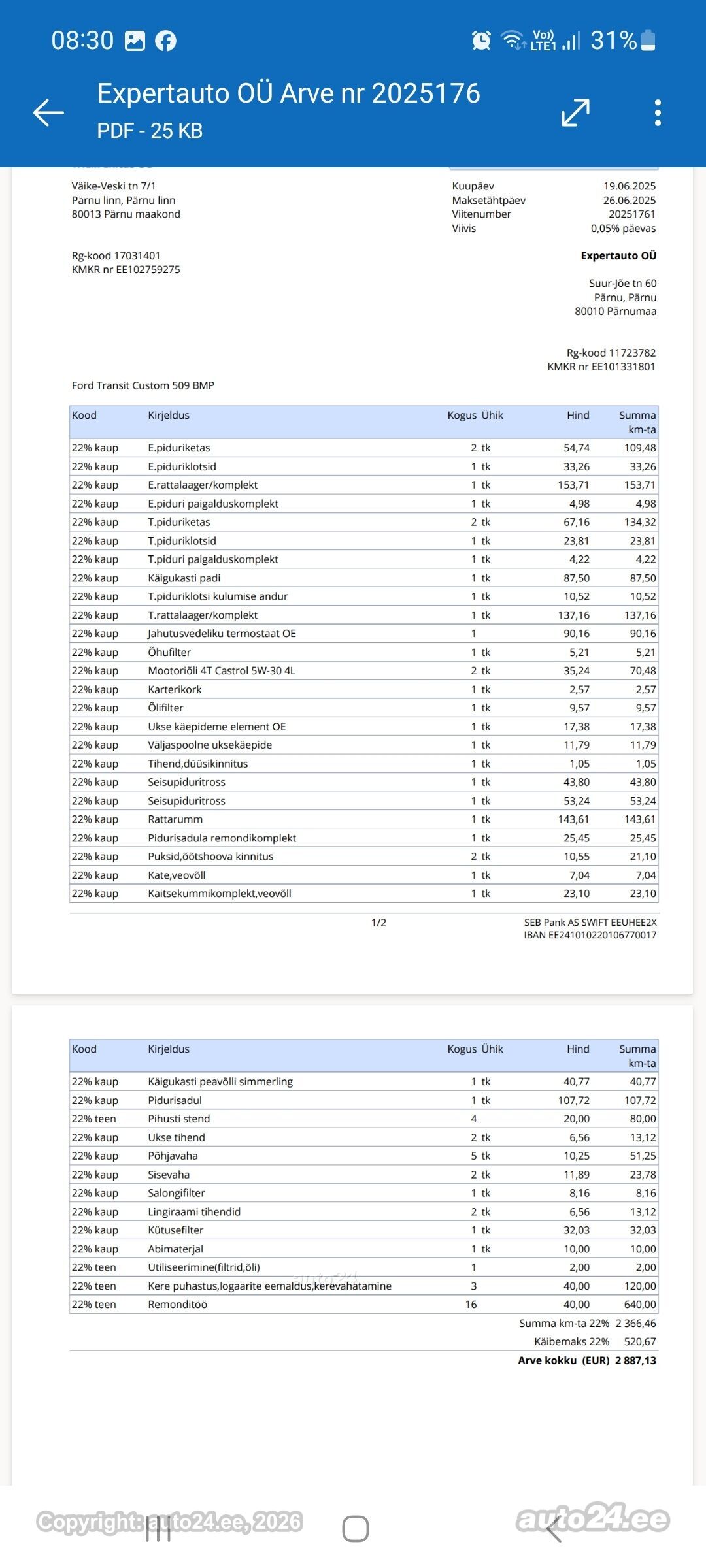Screen dimensions: 706x1568
Task: Select reference number 20251761
Action: (632, 214)
